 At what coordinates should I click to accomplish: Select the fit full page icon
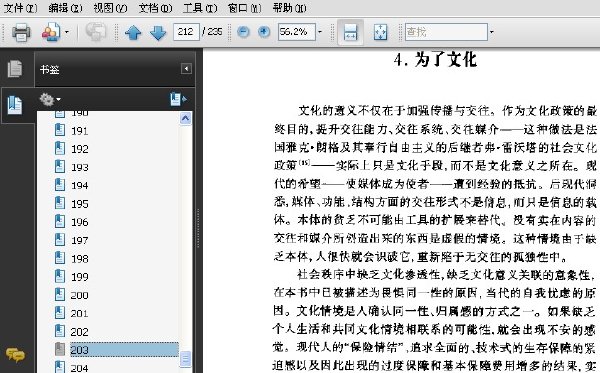[380, 32]
